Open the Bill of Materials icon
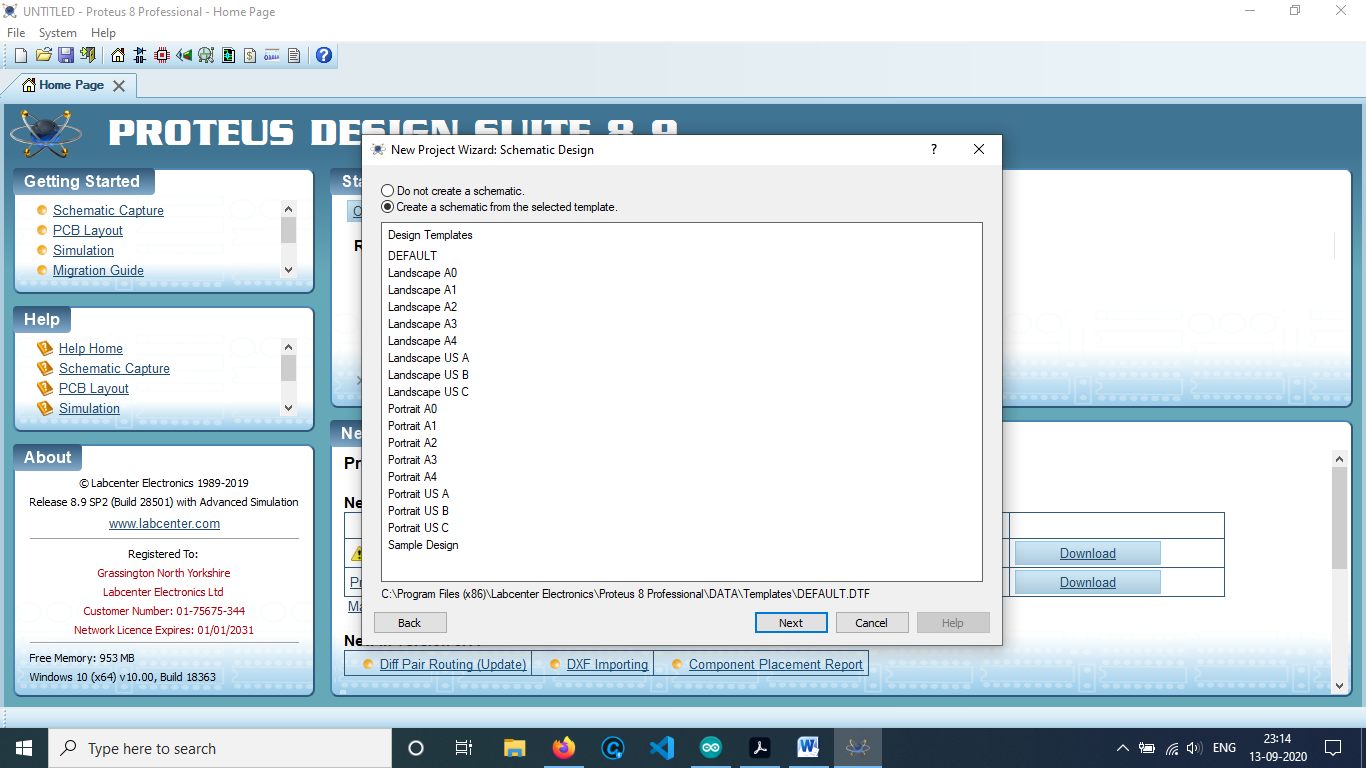 coord(250,55)
